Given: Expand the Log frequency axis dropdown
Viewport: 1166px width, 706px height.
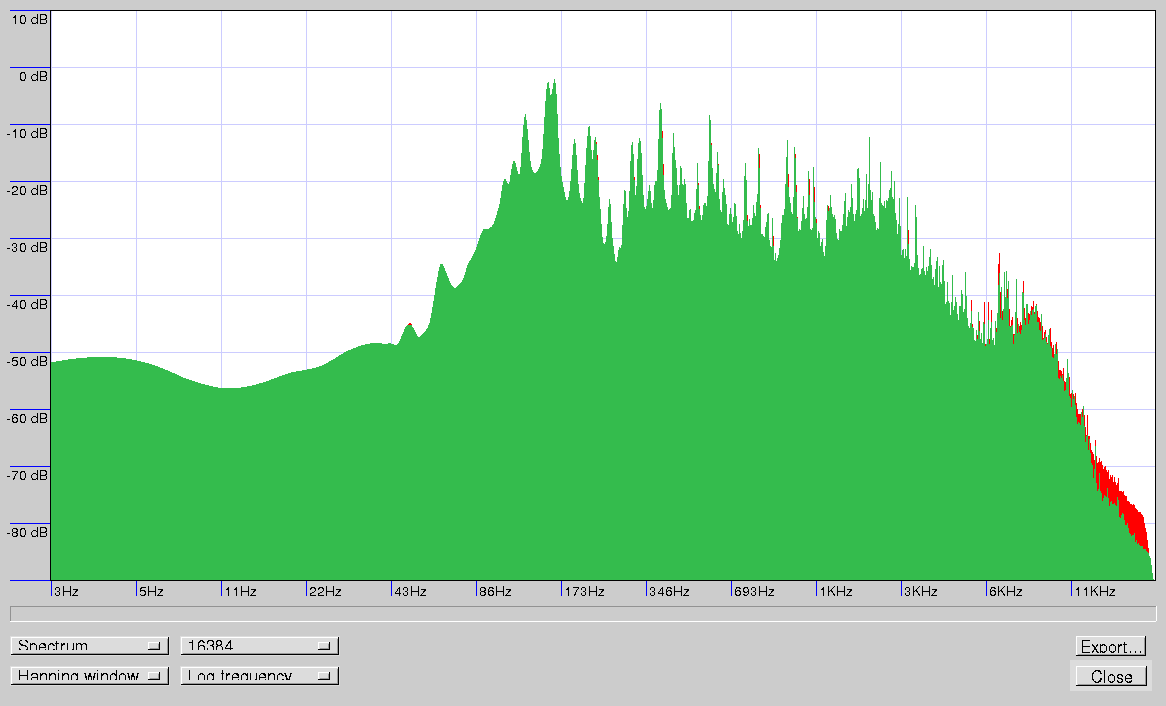Looking at the screenshot, I should tap(259, 676).
